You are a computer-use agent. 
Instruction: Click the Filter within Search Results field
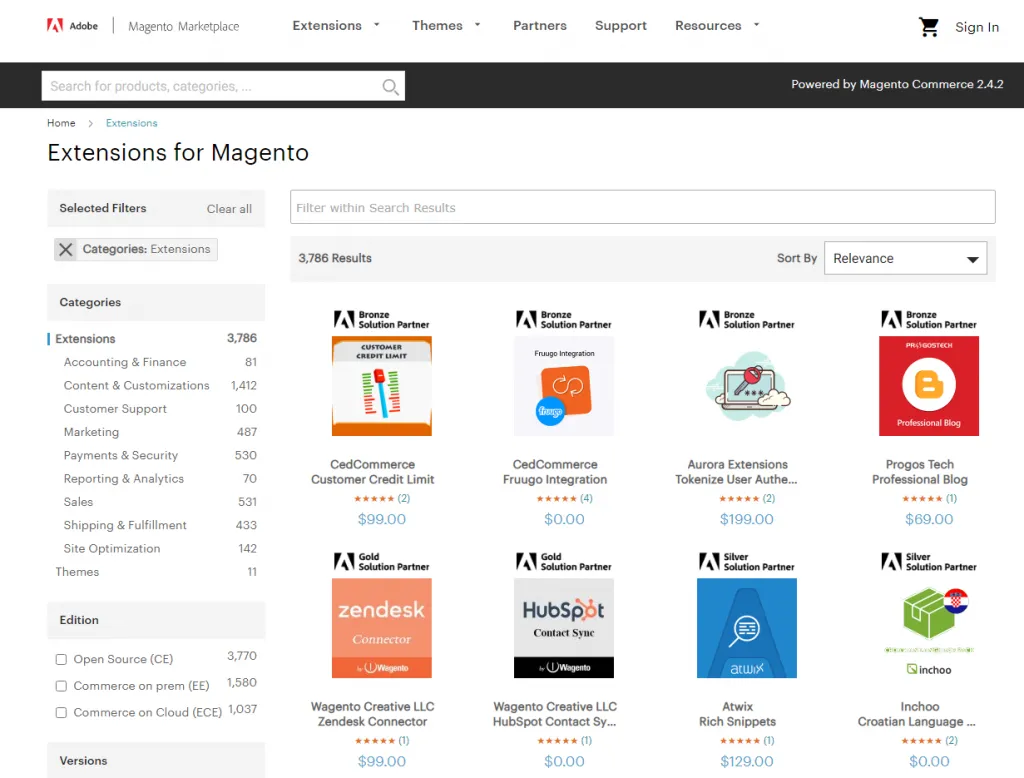tap(642, 207)
